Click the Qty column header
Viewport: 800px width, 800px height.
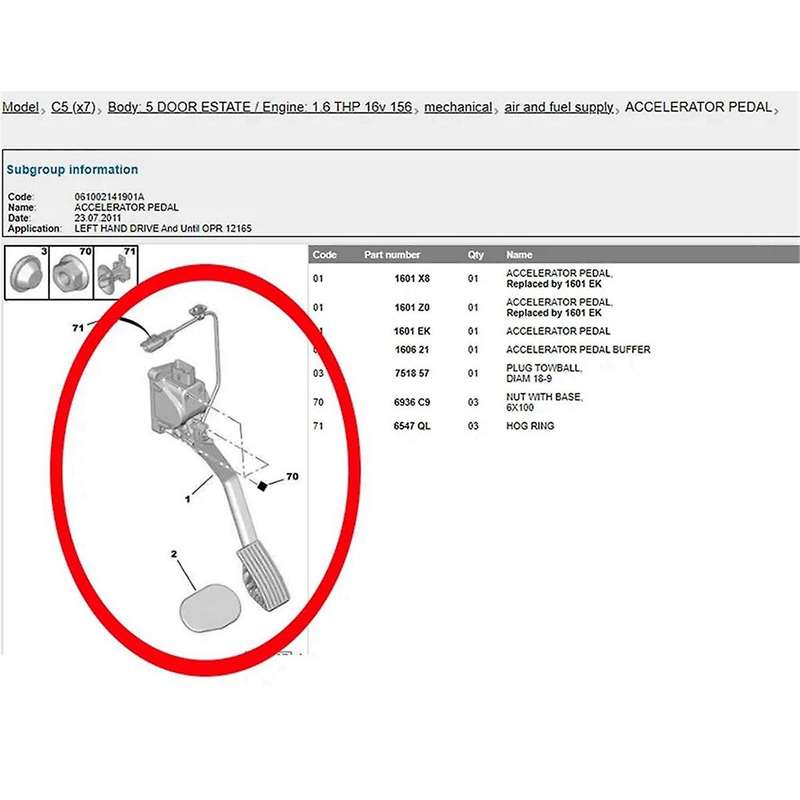[x=476, y=255]
